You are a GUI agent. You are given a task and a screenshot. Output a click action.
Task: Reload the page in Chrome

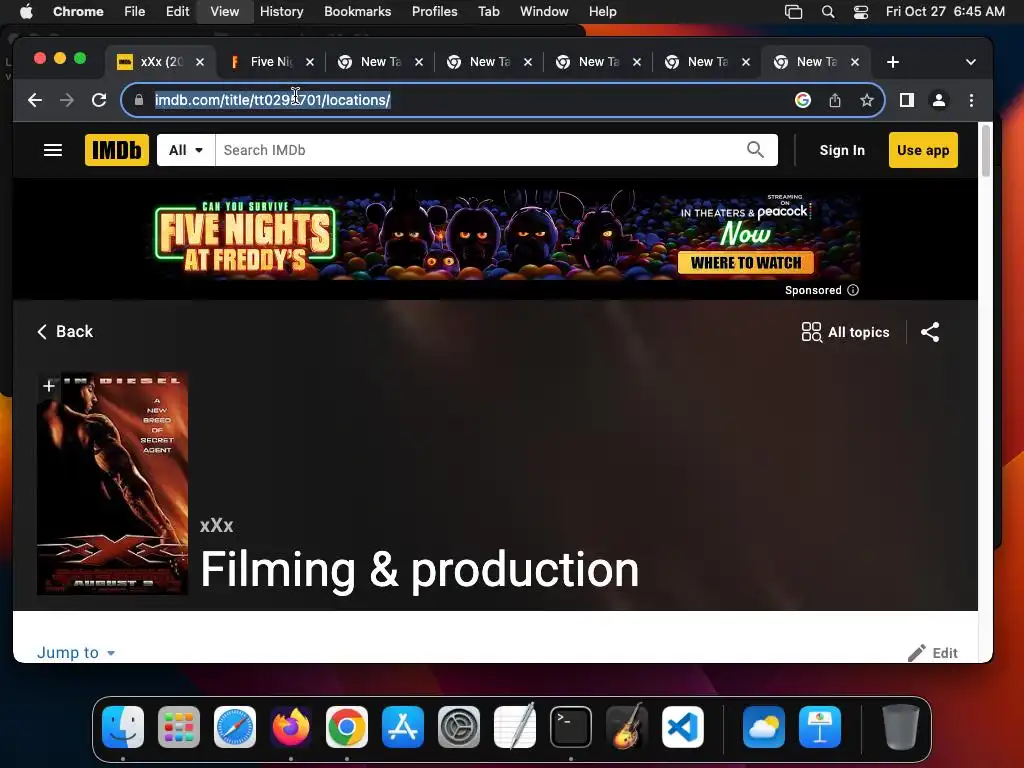click(99, 100)
